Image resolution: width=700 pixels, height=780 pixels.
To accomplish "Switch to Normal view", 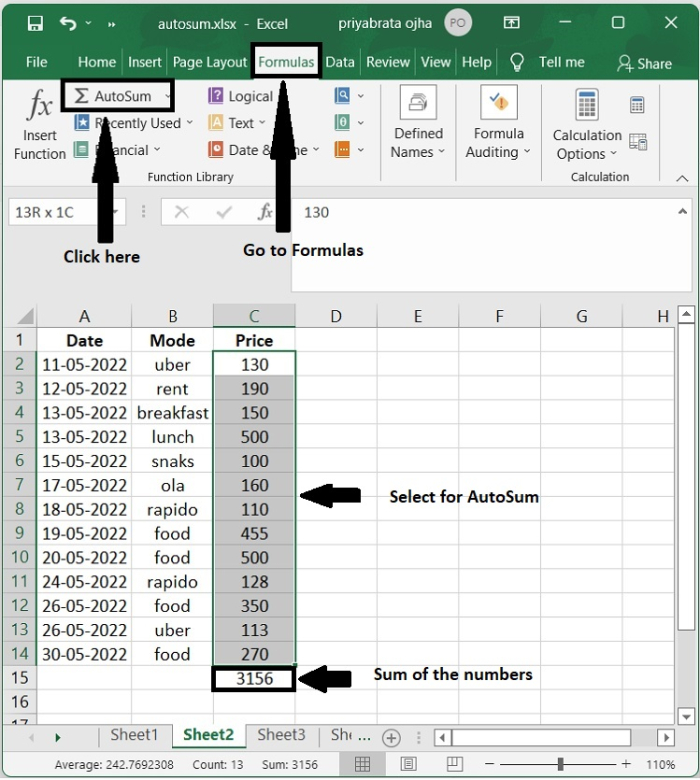I will (x=362, y=764).
